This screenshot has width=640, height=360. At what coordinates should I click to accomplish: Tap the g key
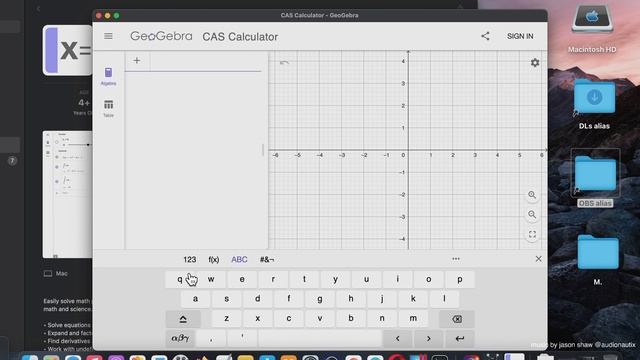point(320,299)
